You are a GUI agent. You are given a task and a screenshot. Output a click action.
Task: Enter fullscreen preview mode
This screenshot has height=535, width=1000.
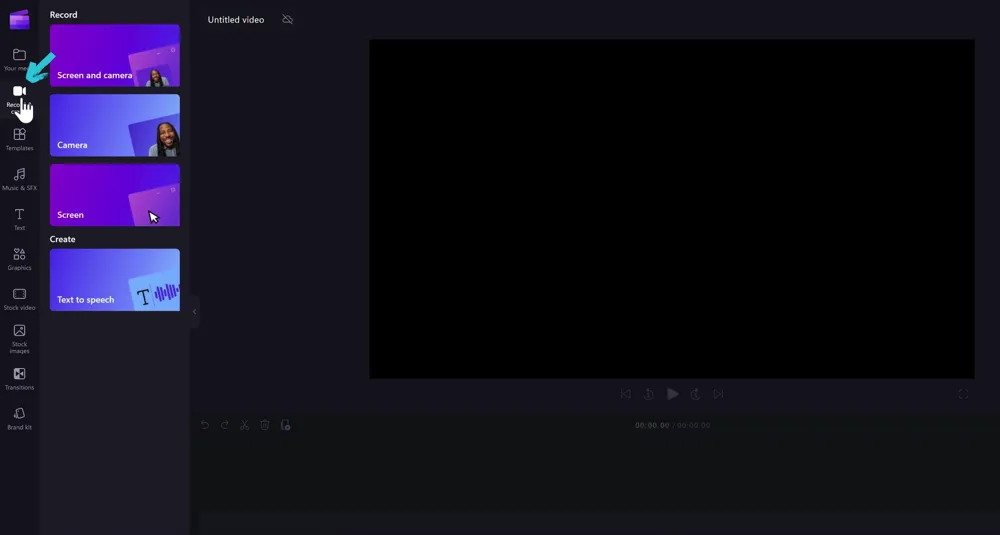coord(963,394)
